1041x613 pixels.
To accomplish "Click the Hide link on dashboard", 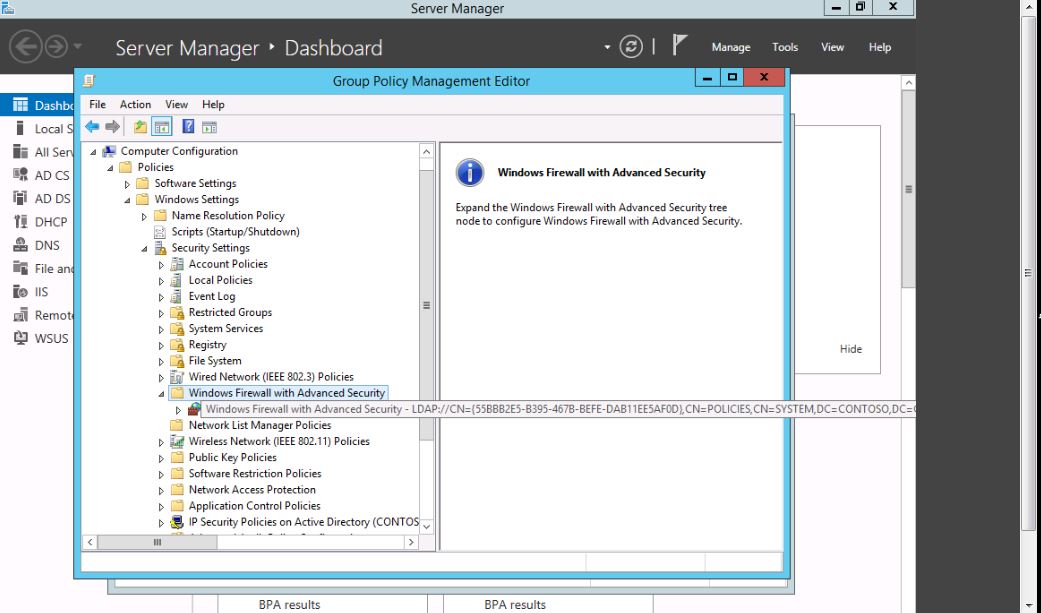I will [850, 349].
